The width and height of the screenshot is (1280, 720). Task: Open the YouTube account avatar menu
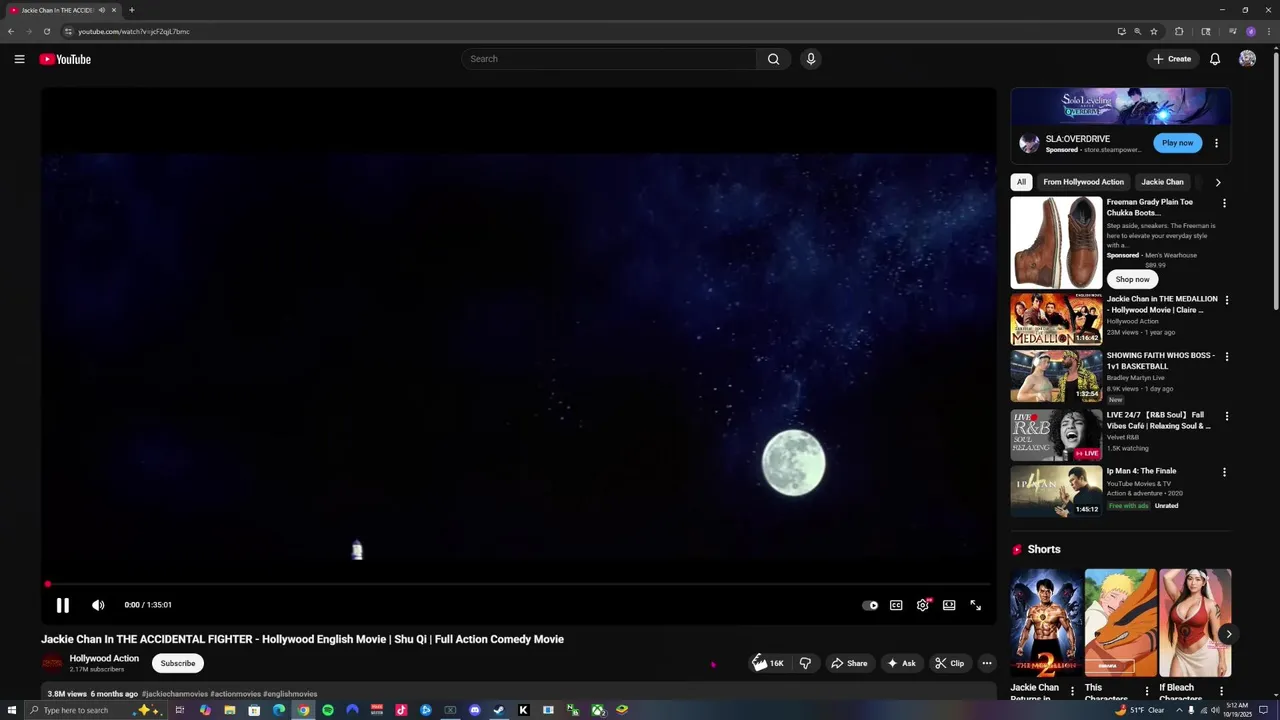(x=1247, y=59)
